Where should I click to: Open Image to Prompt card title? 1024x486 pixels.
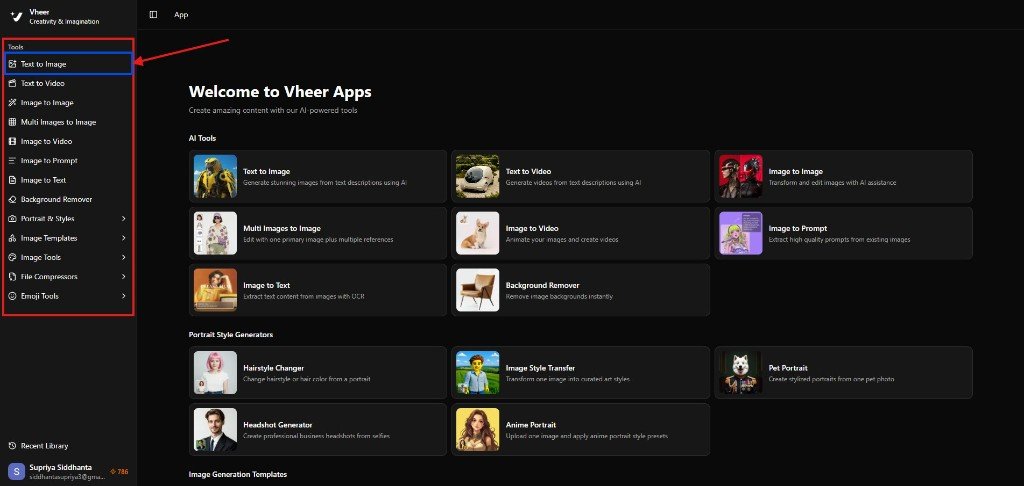(797, 229)
